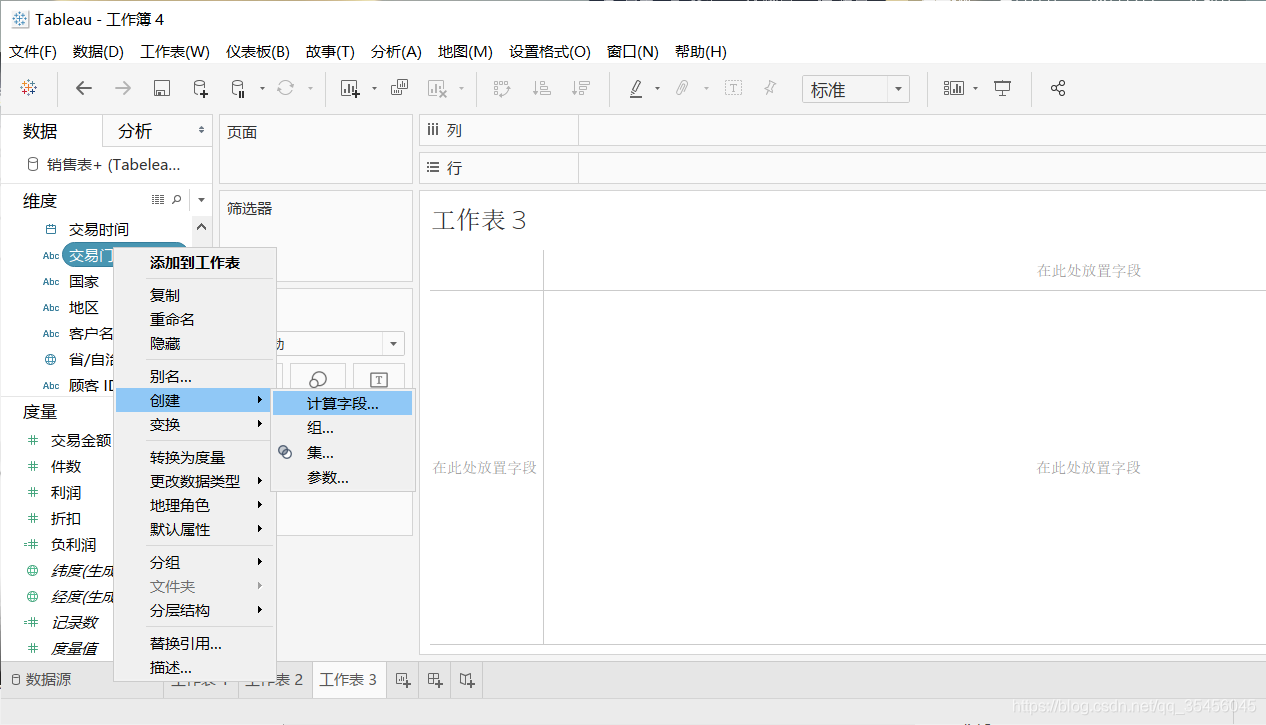The height and width of the screenshot is (725, 1266).
Task: Click the dimensions list scroll up arrow
Action: tap(201, 228)
